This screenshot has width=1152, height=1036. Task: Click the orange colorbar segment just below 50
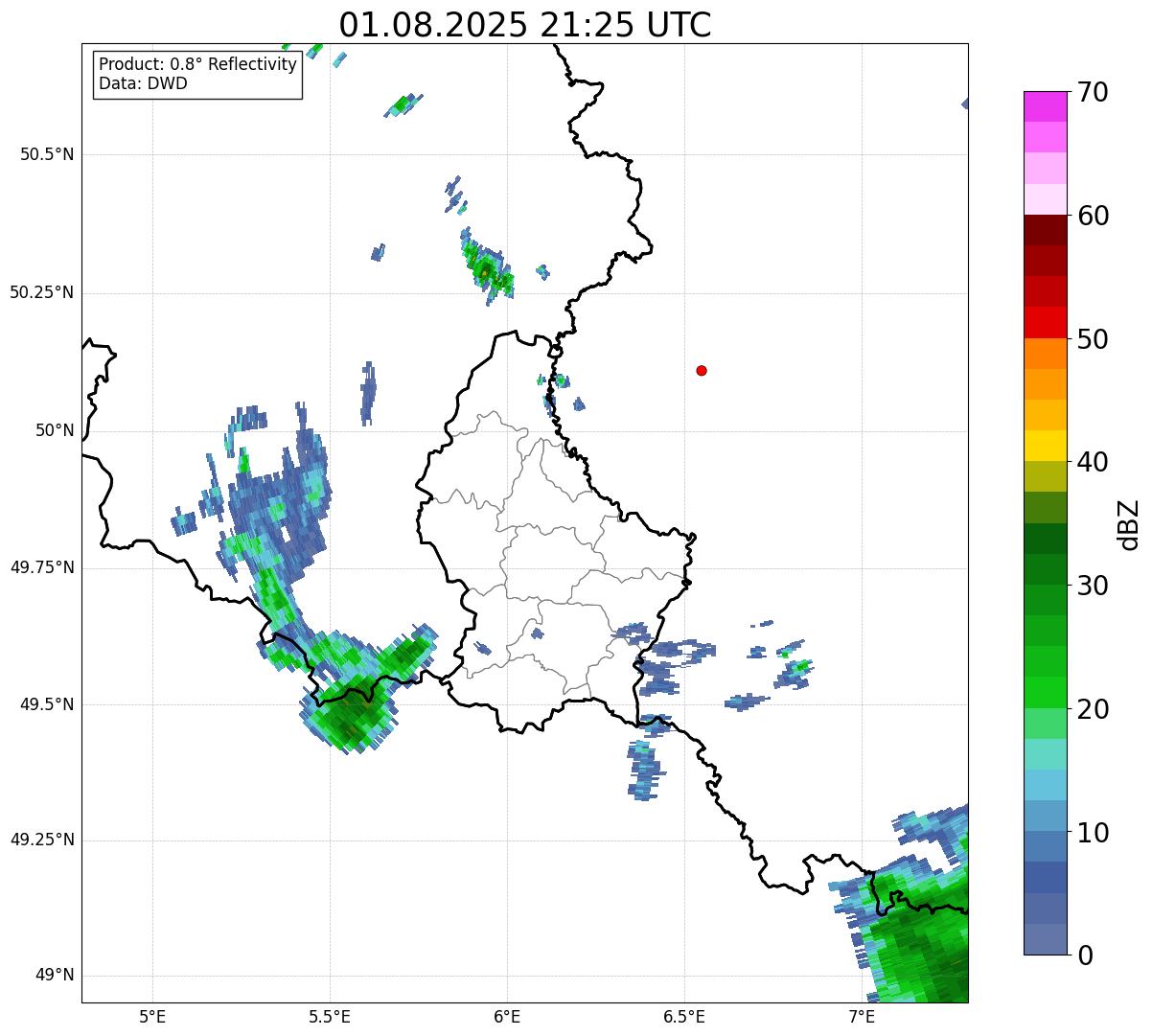pos(1045,354)
